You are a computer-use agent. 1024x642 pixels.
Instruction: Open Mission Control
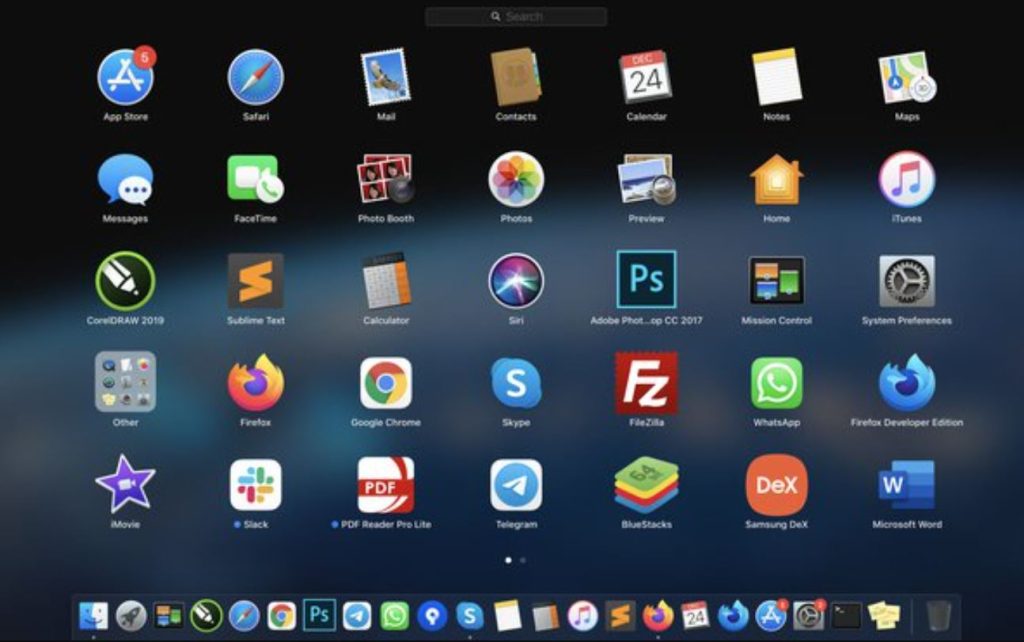776,287
